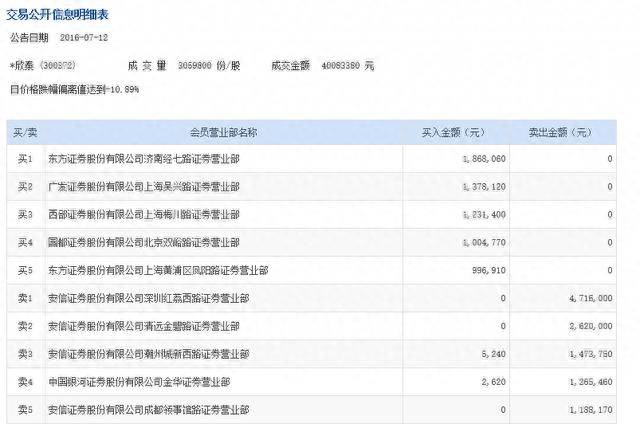This screenshot has height=424, width=640.
Task: Click the stock name *欣泰 (300372)
Action: coord(43,65)
